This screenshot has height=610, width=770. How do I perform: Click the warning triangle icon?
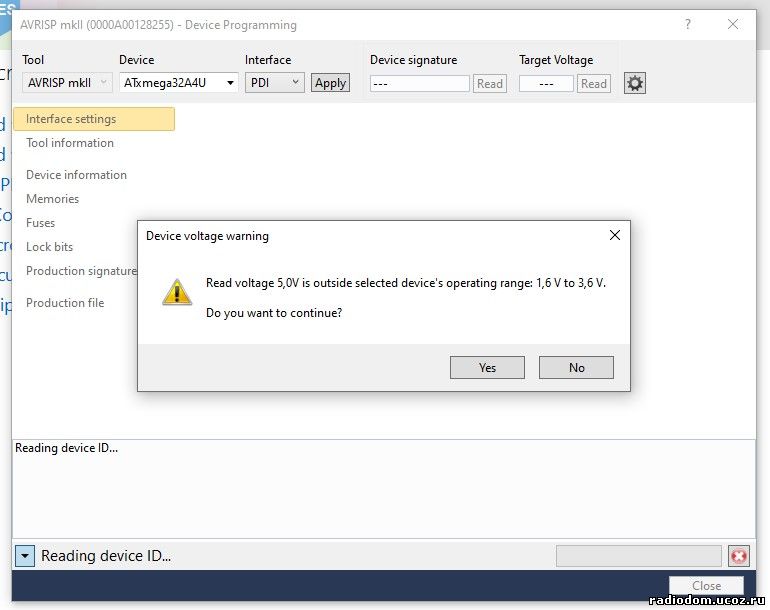[177, 292]
